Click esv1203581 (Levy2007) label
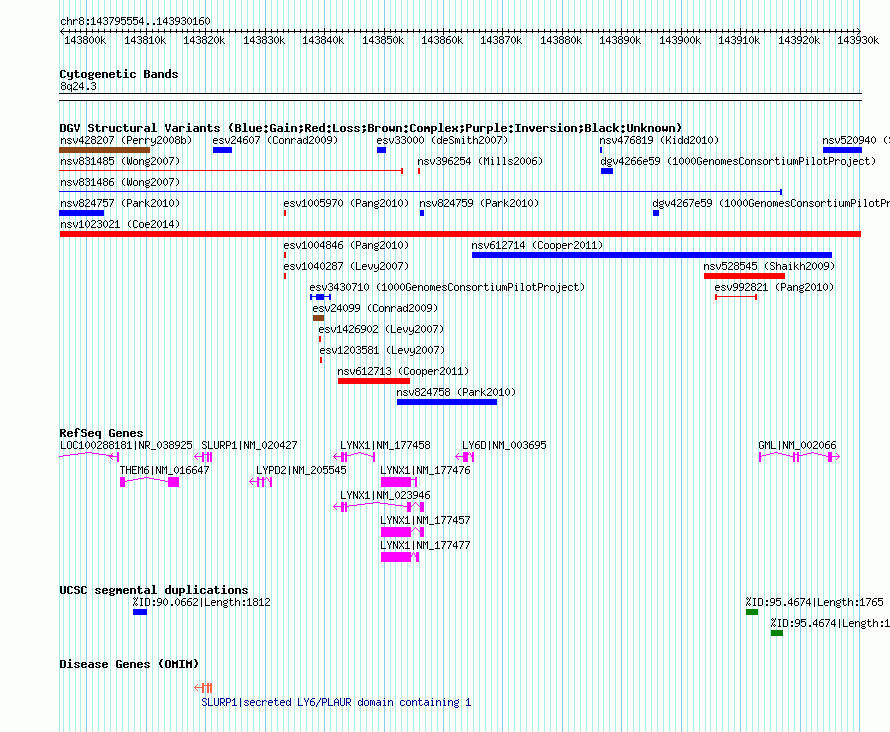 pos(382,350)
